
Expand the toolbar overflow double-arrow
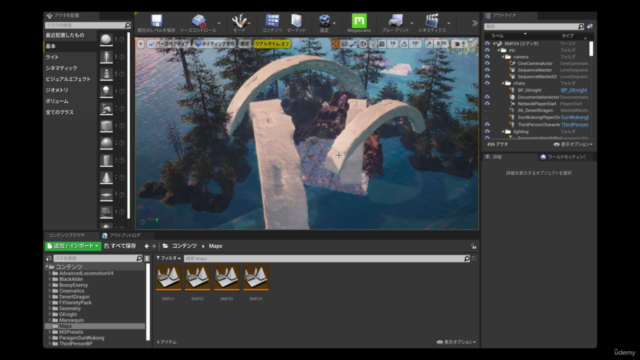coord(474,23)
